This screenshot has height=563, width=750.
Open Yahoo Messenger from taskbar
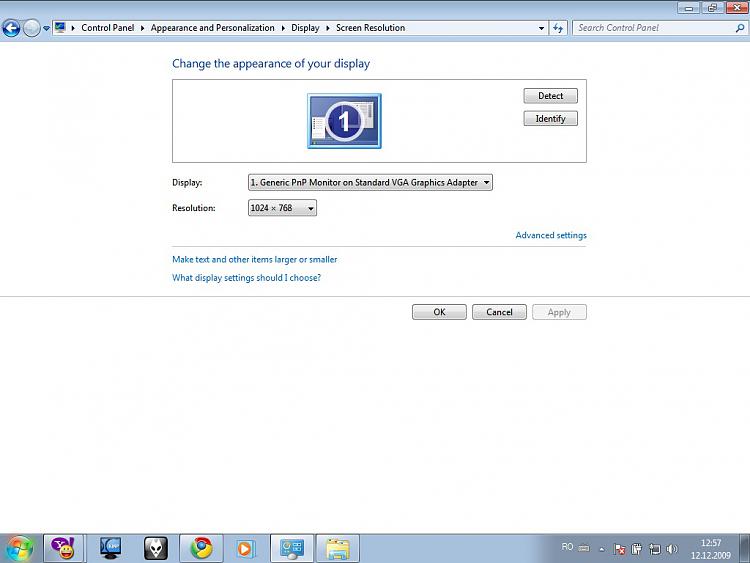[x=64, y=548]
